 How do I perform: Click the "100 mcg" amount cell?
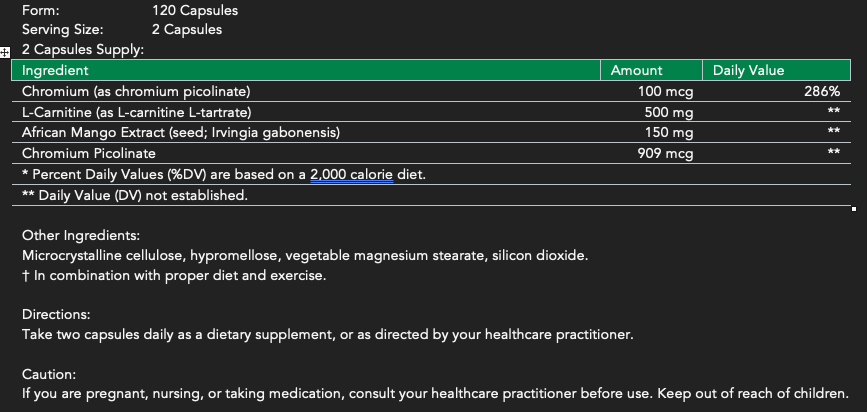(x=666, y=92)
